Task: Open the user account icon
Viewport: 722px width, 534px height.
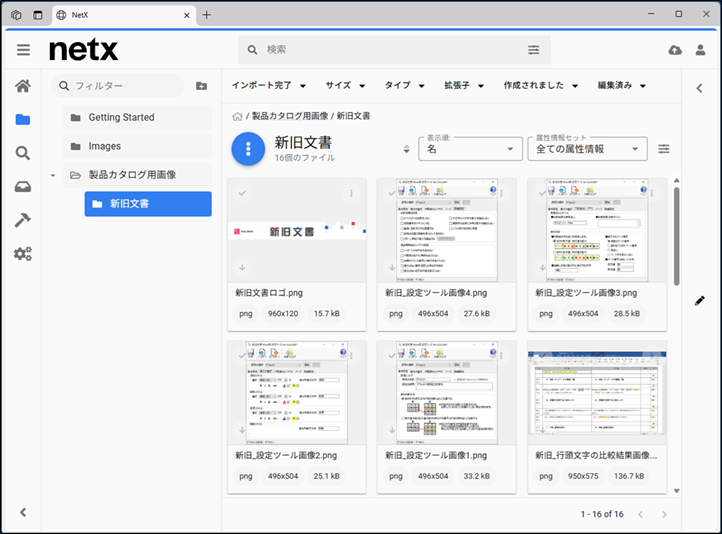Action: click(x=701, y=50)
